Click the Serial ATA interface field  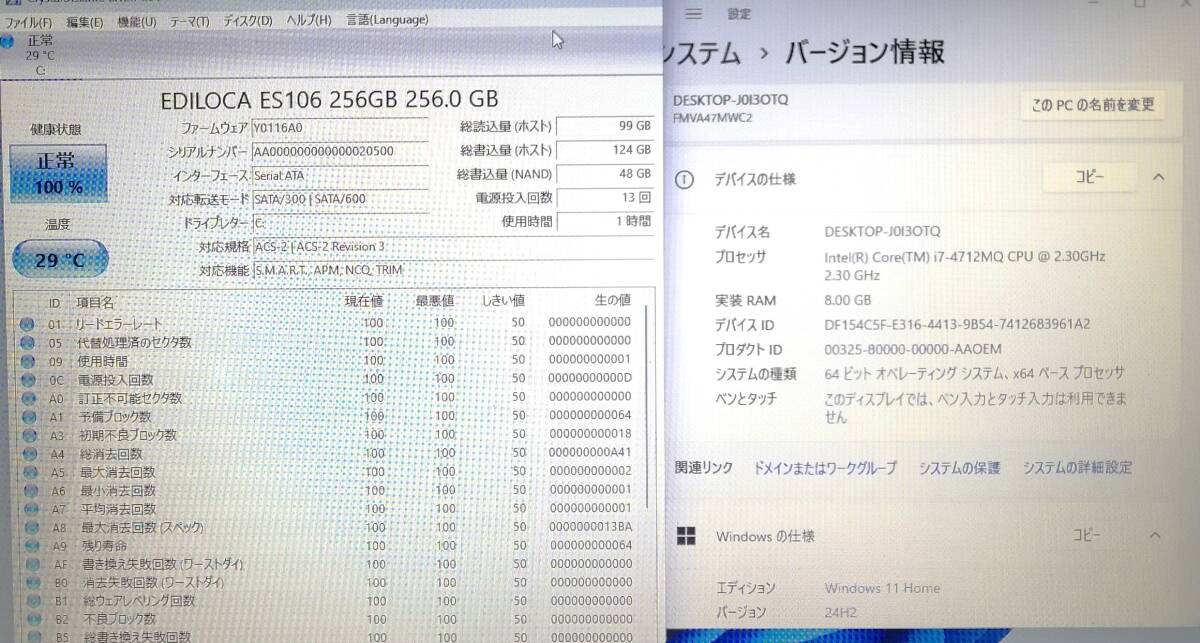338,175
